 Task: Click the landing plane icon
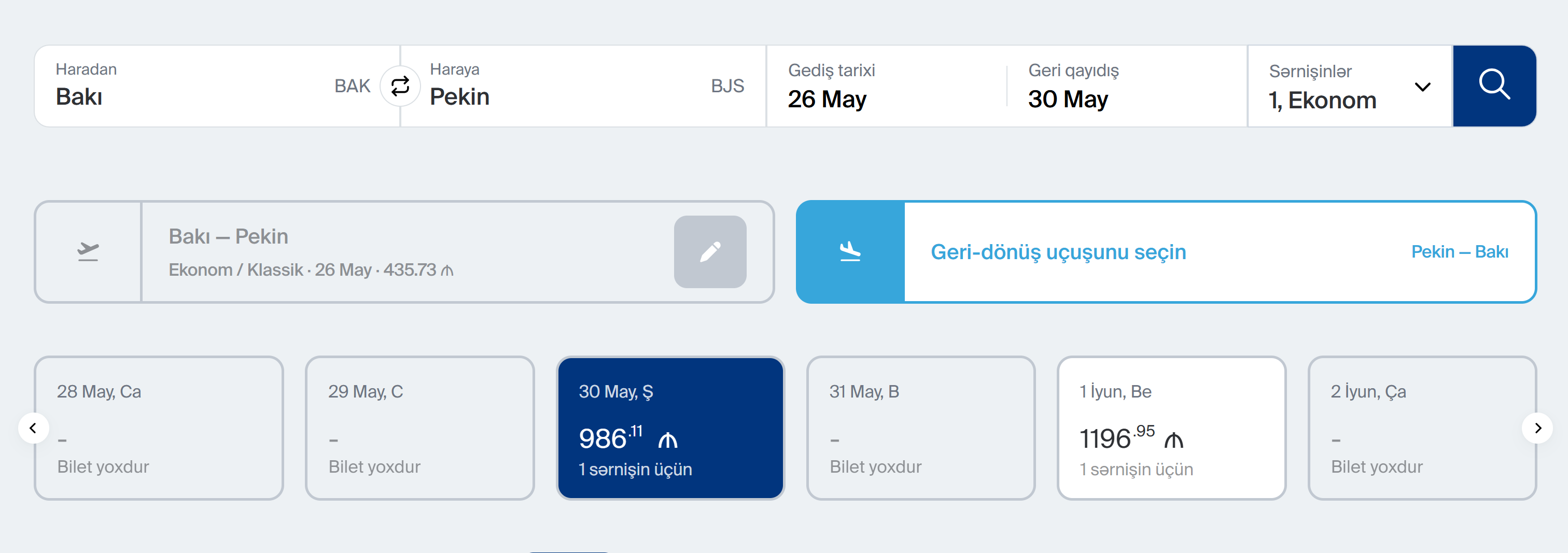tap(850, 251)
